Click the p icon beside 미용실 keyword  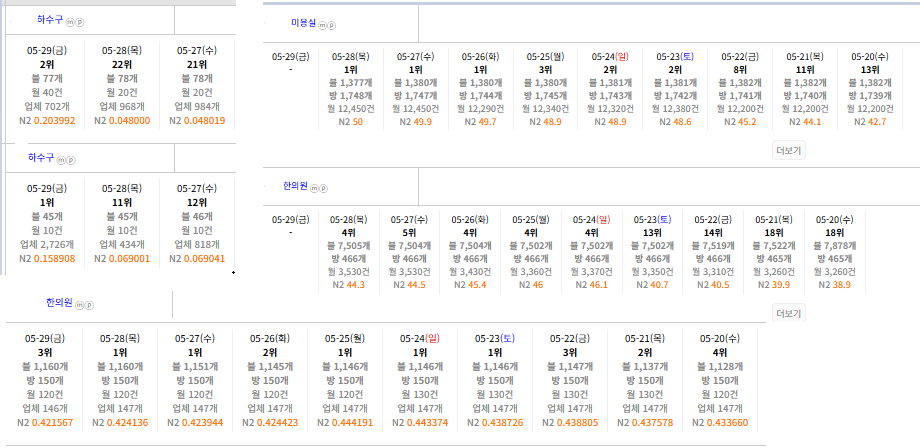pos(331,25)
